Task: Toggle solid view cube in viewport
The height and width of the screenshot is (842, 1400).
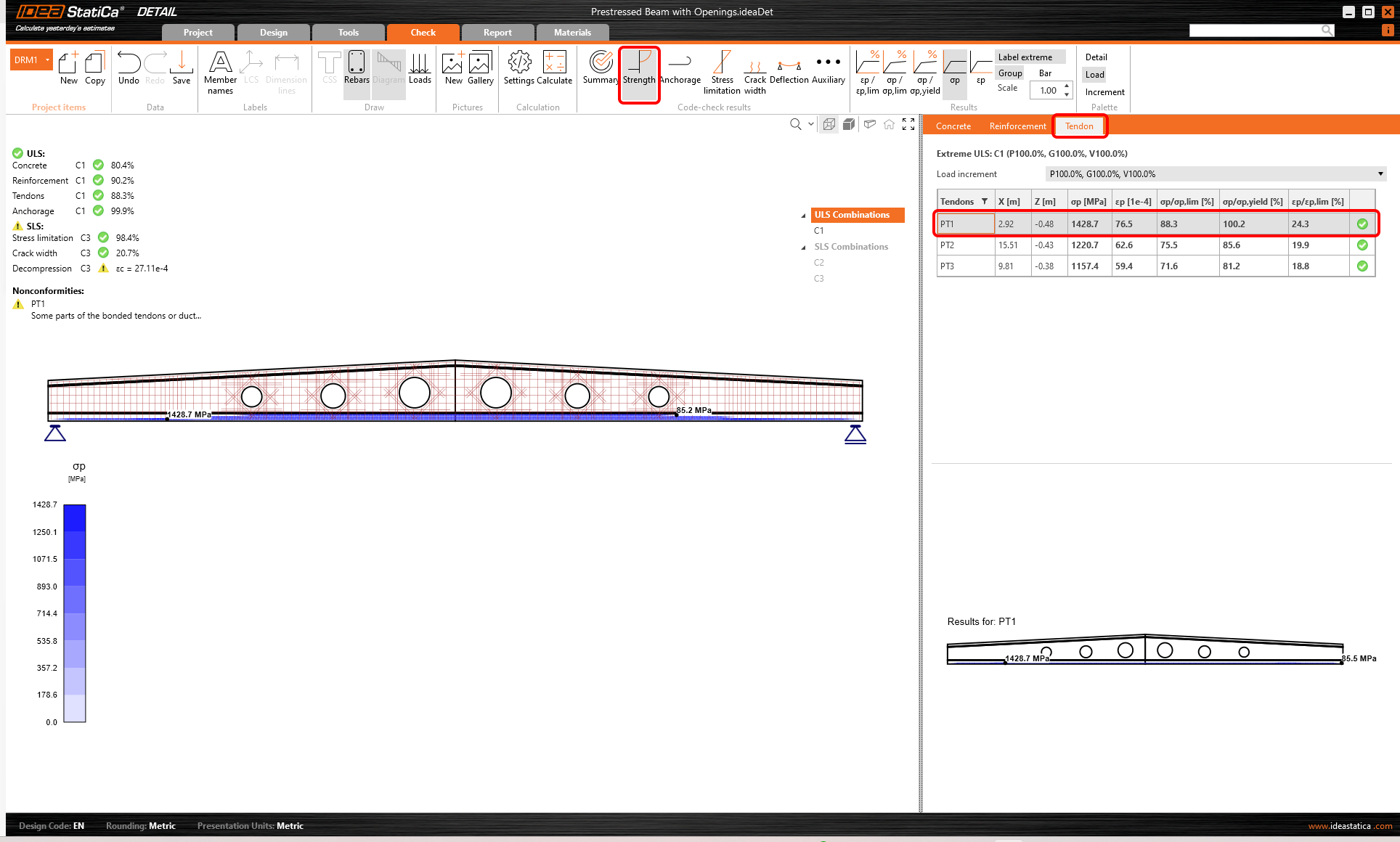Action: (848, 125)
